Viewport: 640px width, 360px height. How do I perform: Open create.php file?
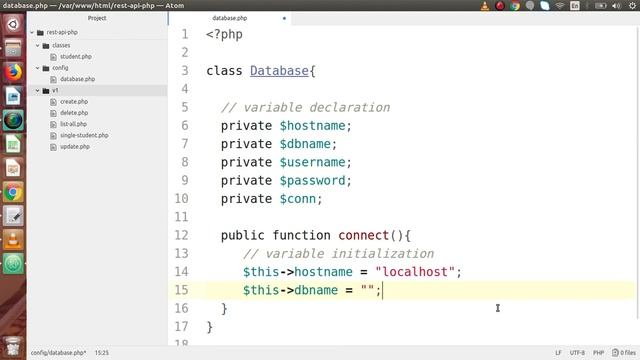tap(74, 102)
